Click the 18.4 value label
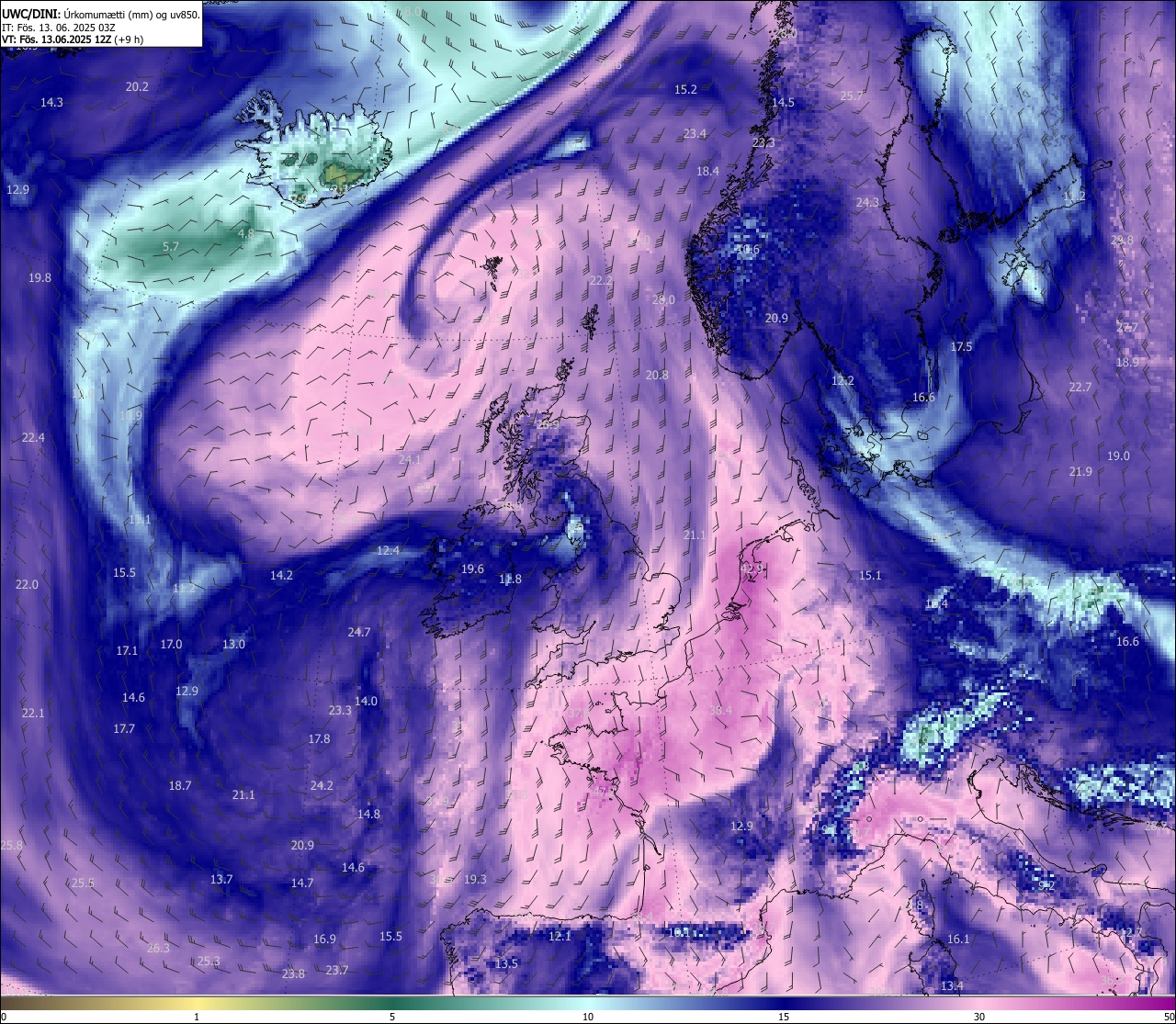Image resolution: width=1176 pixels, height=1024 pixels. coord(707,171)
